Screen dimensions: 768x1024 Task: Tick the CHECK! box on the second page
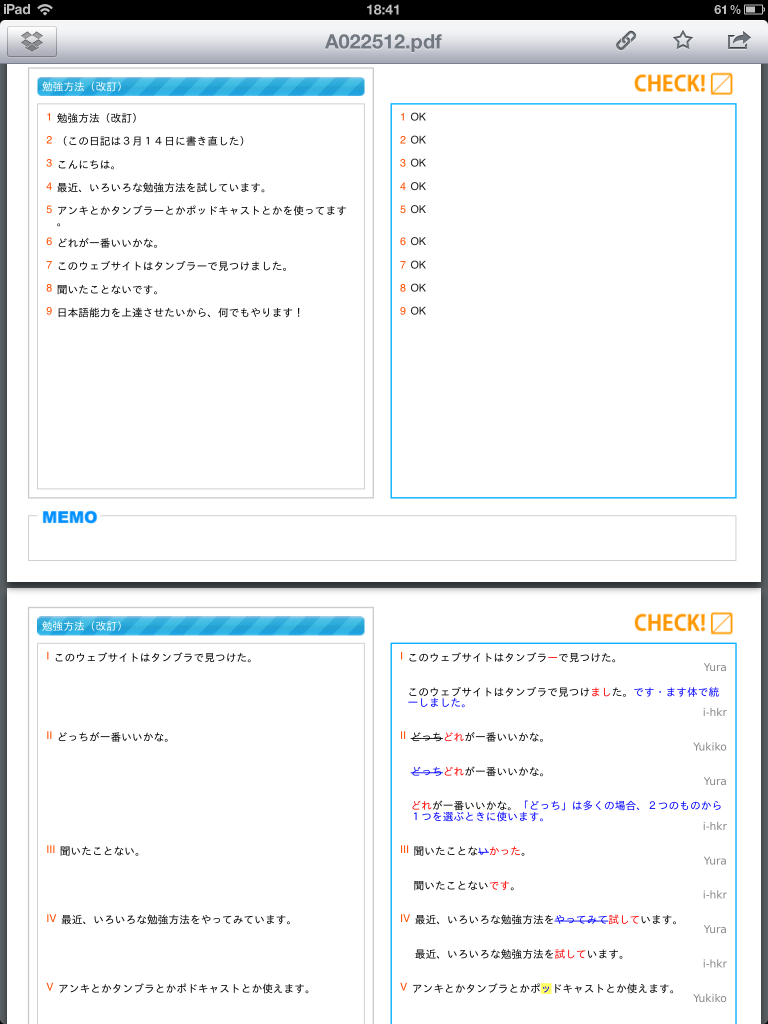[722, 624]
